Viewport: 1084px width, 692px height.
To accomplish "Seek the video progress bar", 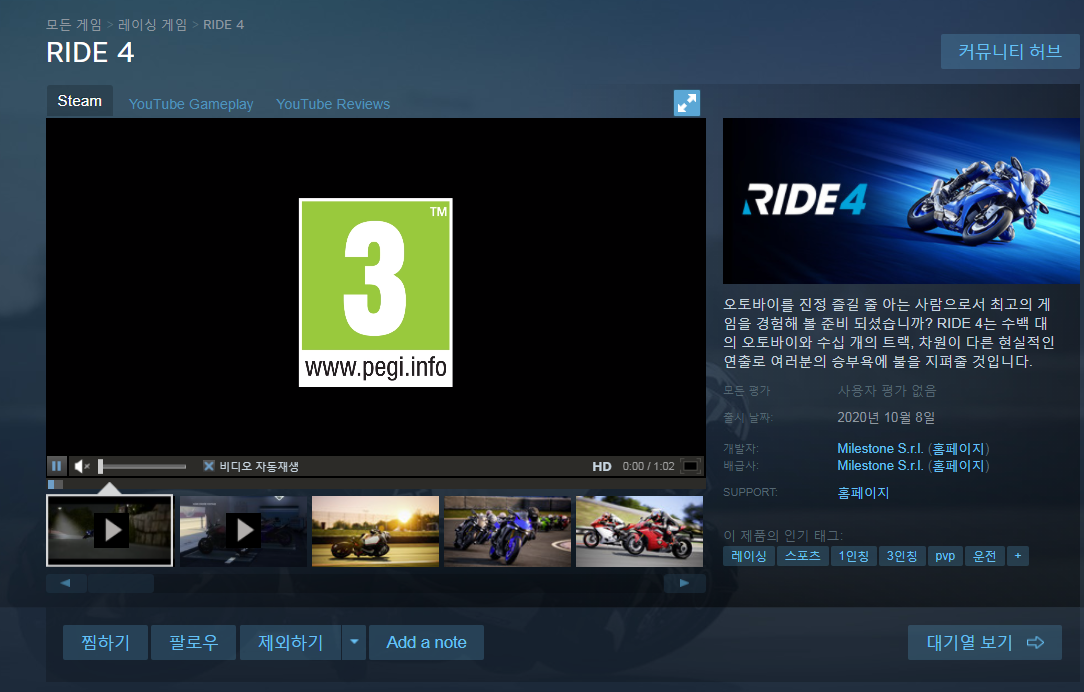I will point(375,485).
